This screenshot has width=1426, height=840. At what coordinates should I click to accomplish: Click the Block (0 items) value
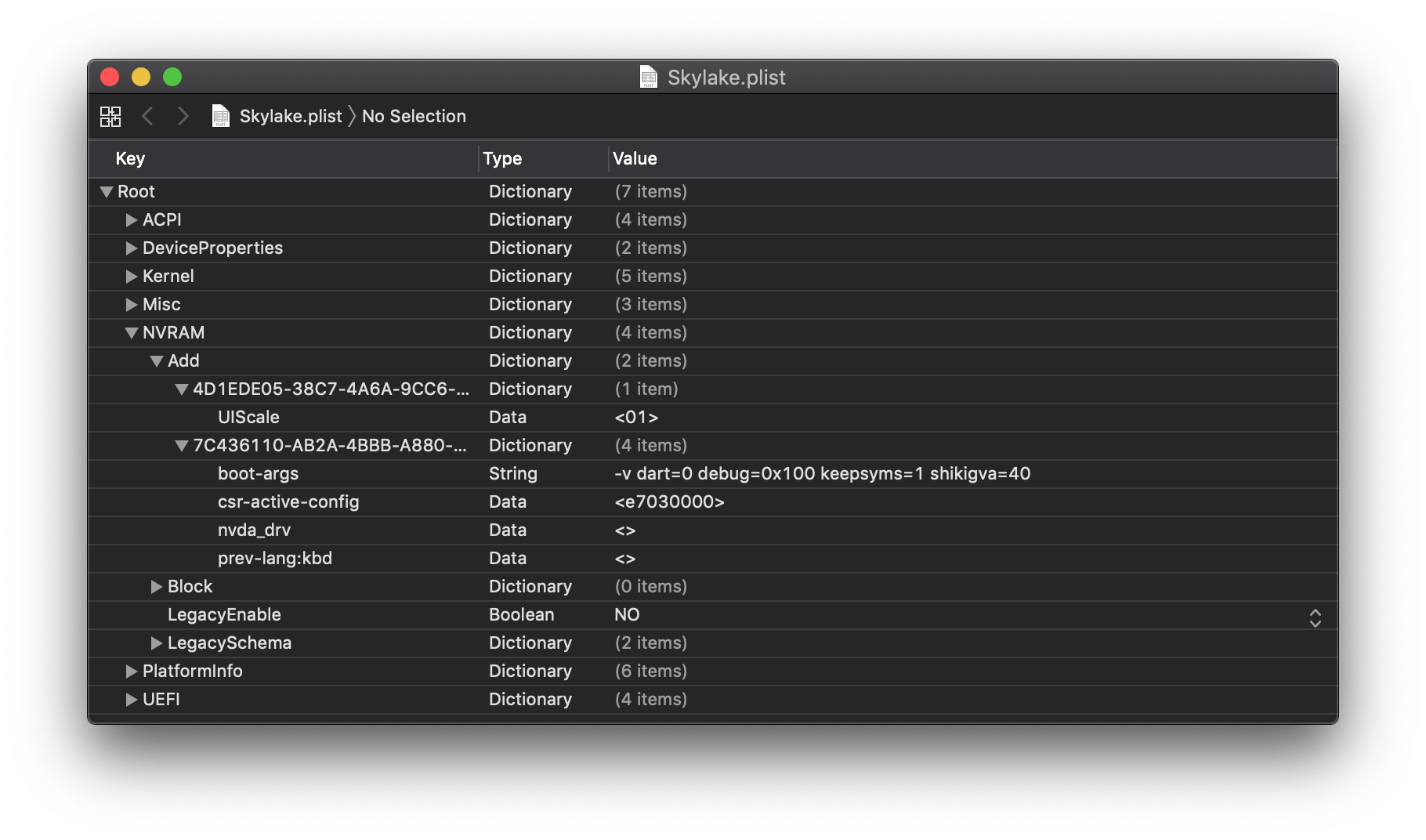651,586
